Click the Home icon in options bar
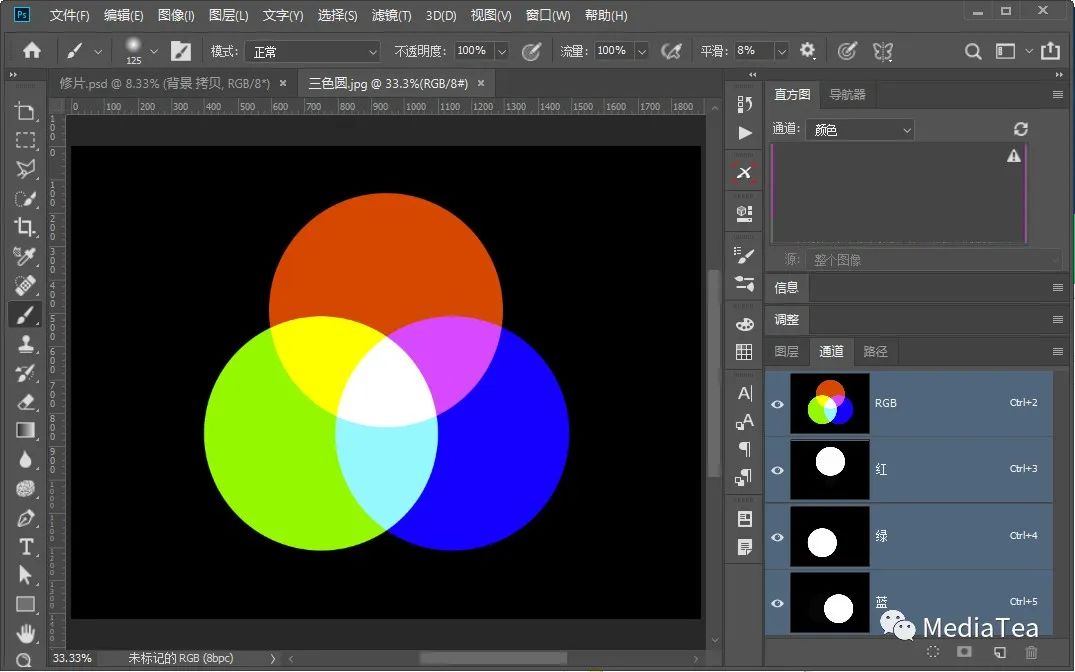Image resolution: width=1075 pixels, height=672 pixels. point(32,51)
